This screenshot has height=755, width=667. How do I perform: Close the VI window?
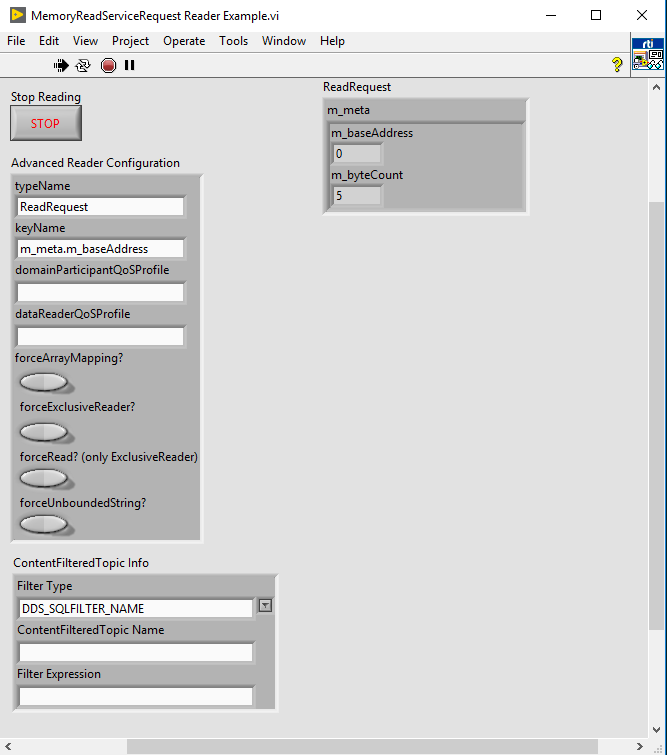641,15
